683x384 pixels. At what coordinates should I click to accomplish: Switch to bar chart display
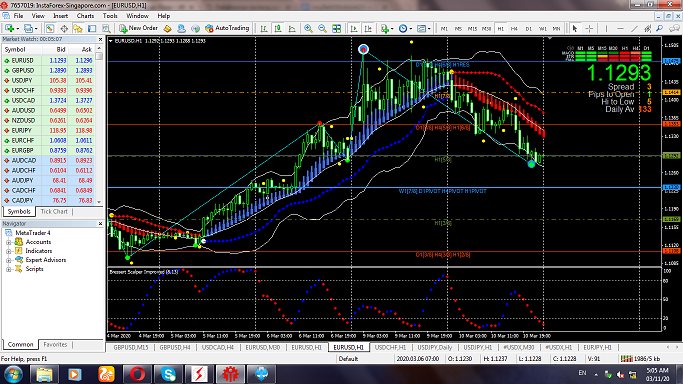tap(264, 28)
